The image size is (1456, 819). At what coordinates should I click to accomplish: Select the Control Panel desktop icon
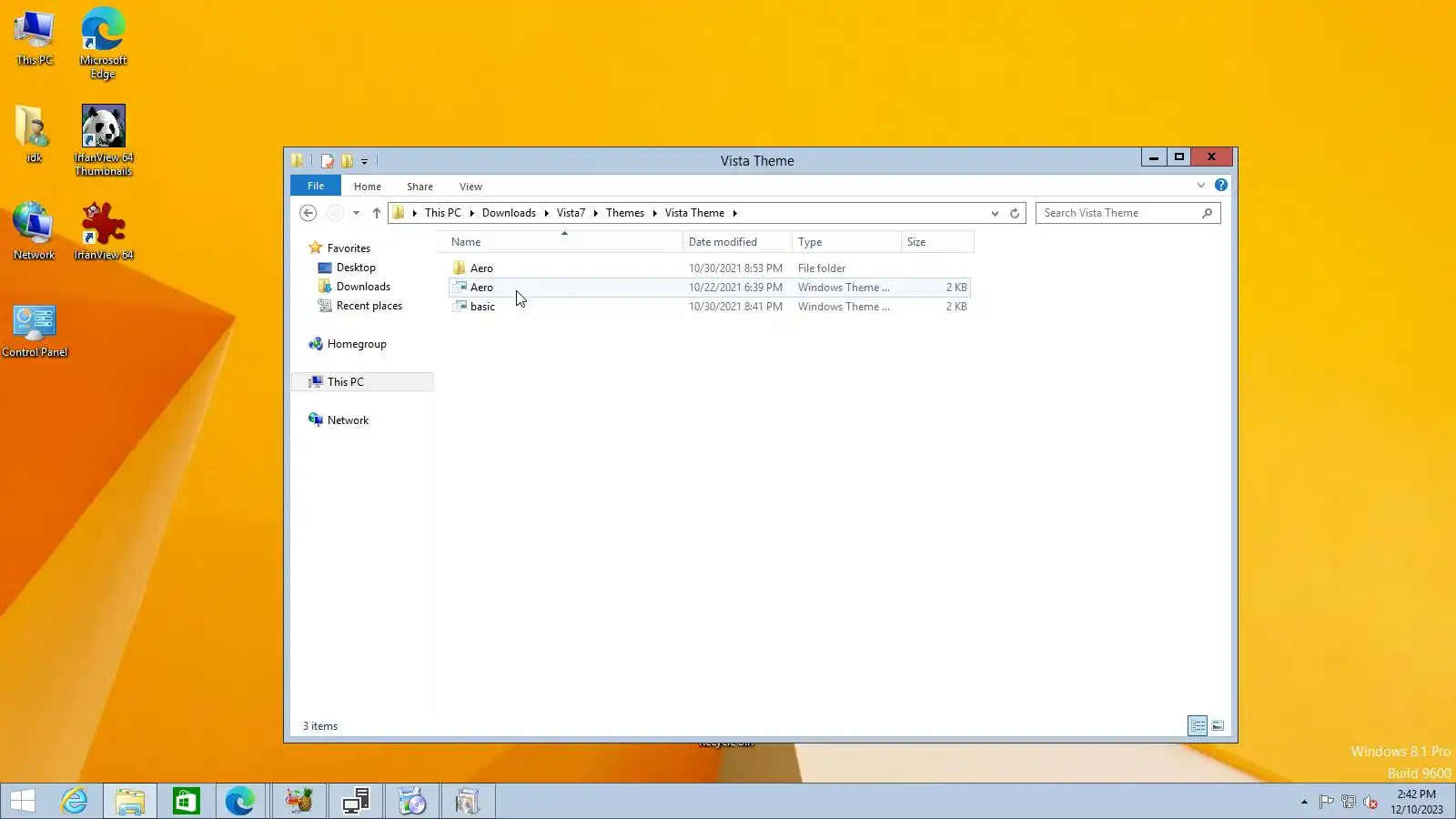pos(35,329)
